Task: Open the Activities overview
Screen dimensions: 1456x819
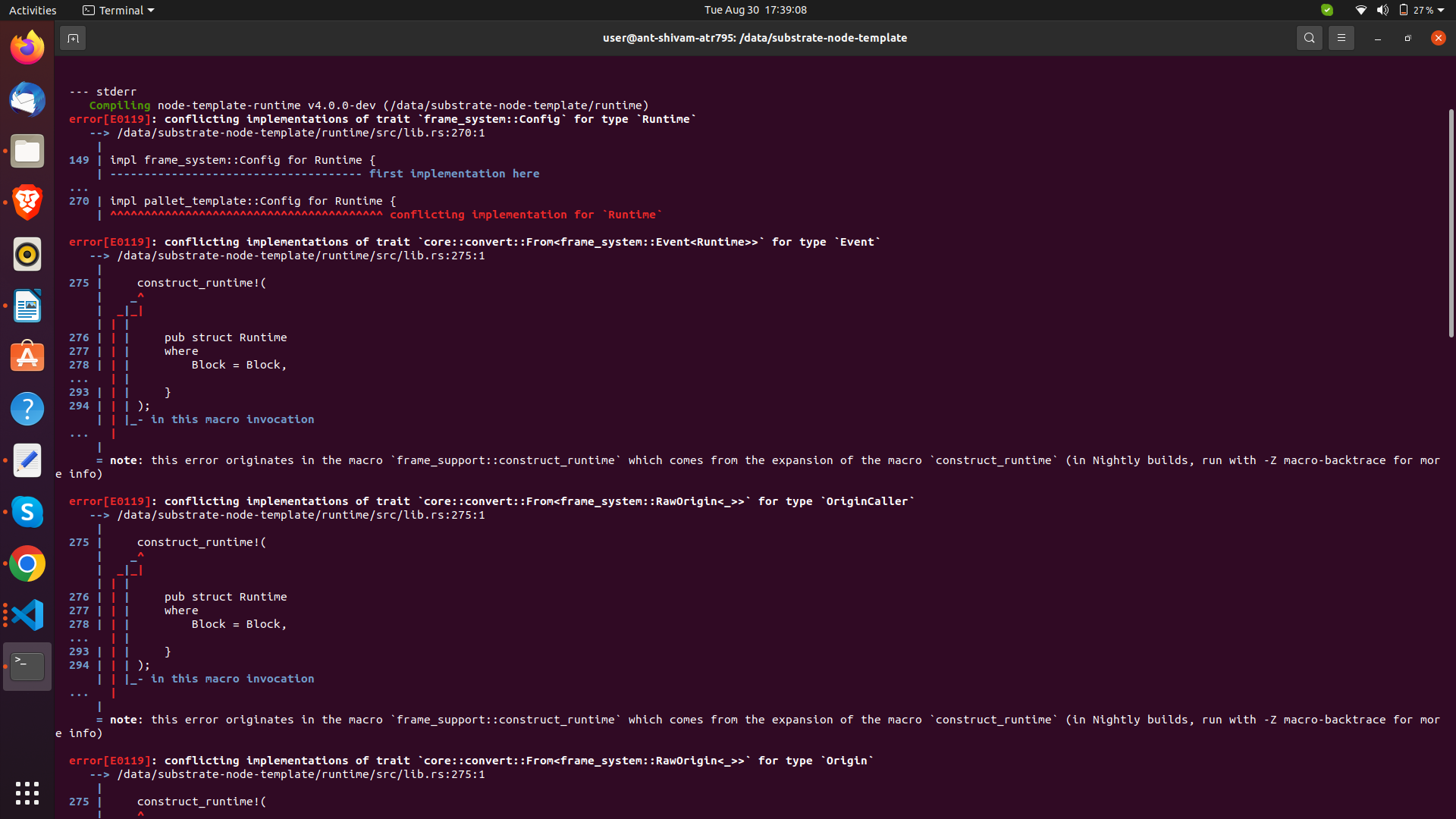Action: click(33, 10)
